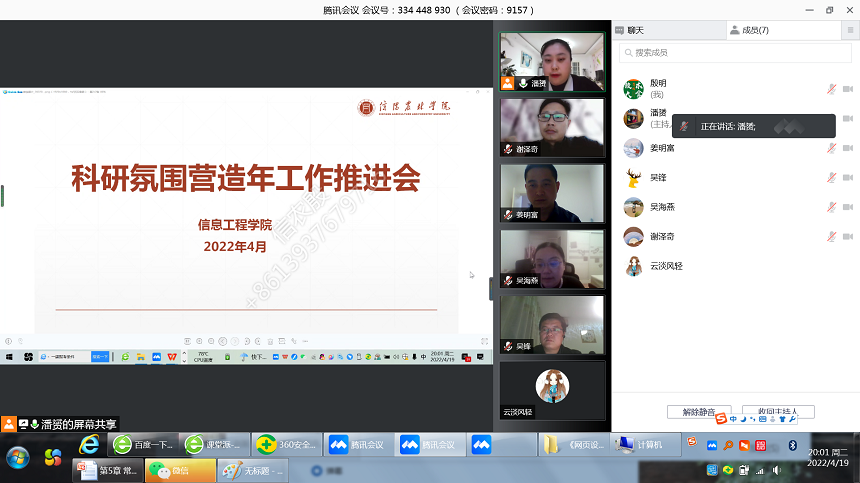The width and height of the screenshot is (860, 483).
Task: Open the 微信 WeChat taskbar item
Action: (x=179, y=470)
